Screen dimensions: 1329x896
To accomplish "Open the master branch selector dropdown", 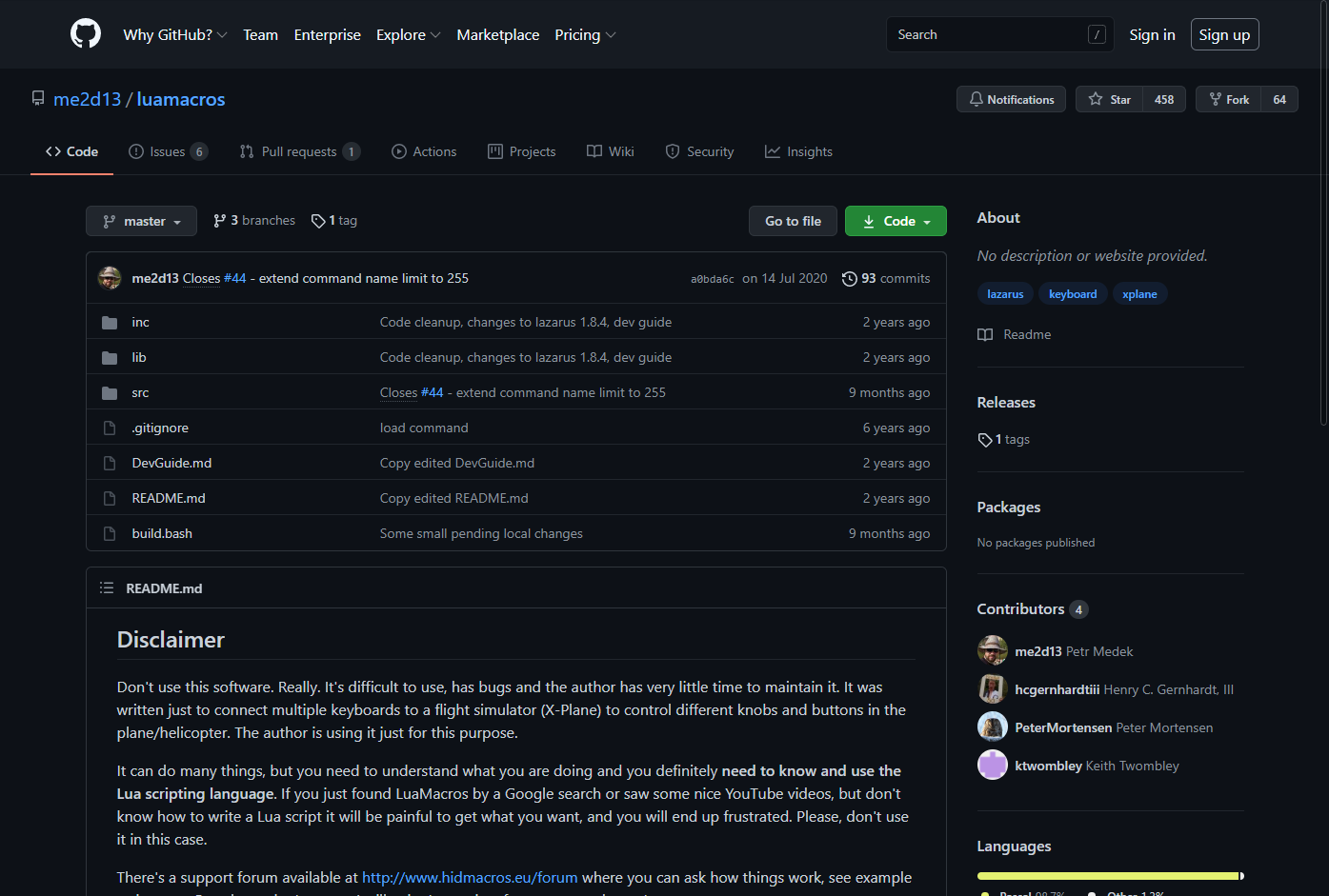I will 141,221.
